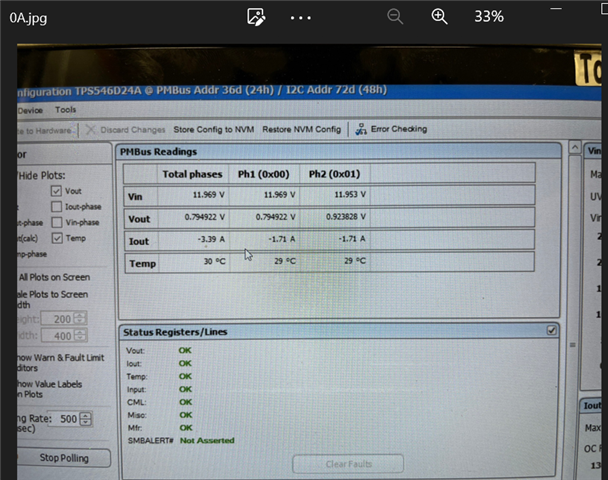Viewport: 608px width, 480px height.
Task: Open the Device menu
Action: coord(30,111)
